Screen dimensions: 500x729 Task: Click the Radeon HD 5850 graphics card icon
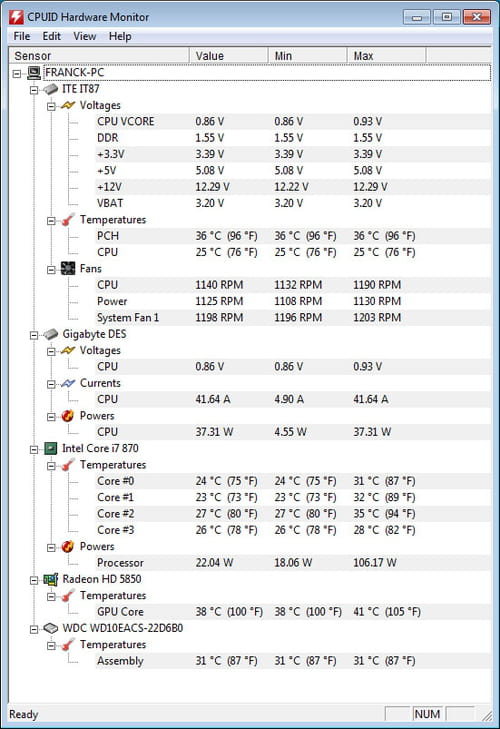[51, 579]
